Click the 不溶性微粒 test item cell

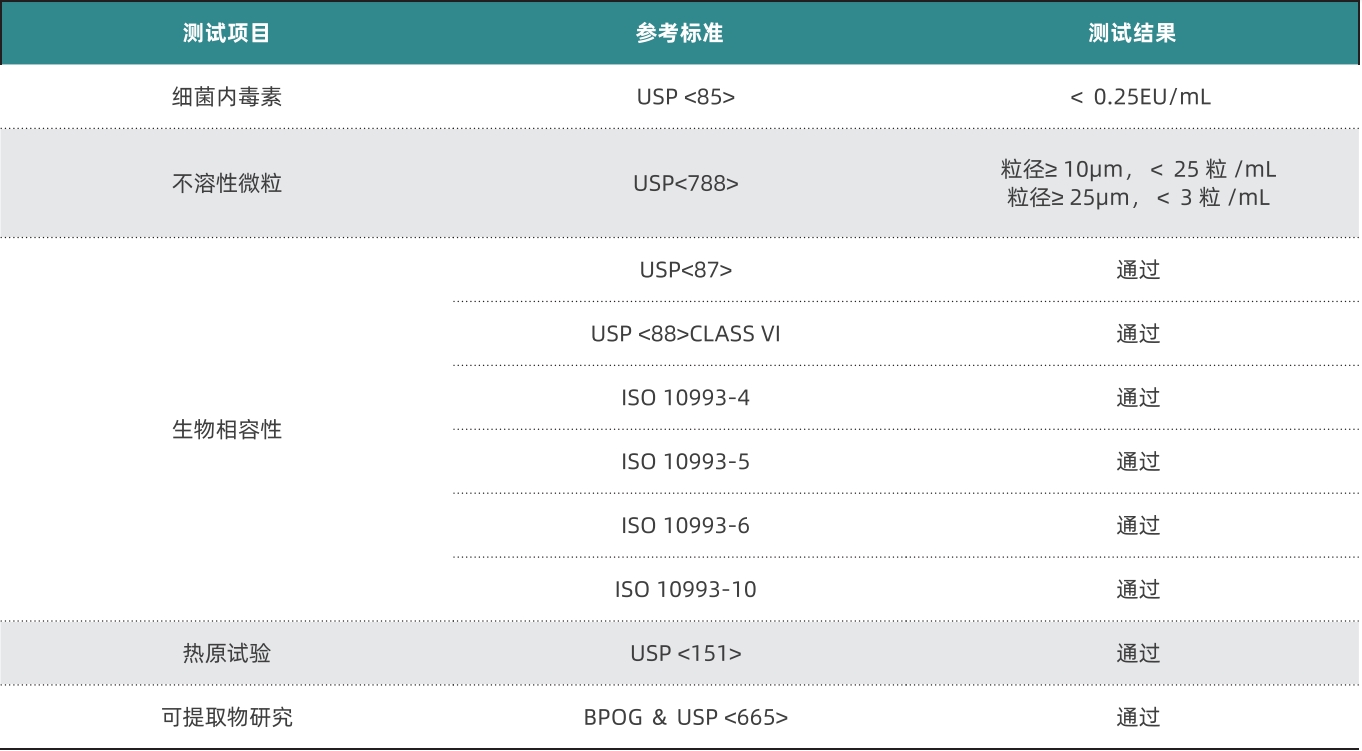(227, 183)
